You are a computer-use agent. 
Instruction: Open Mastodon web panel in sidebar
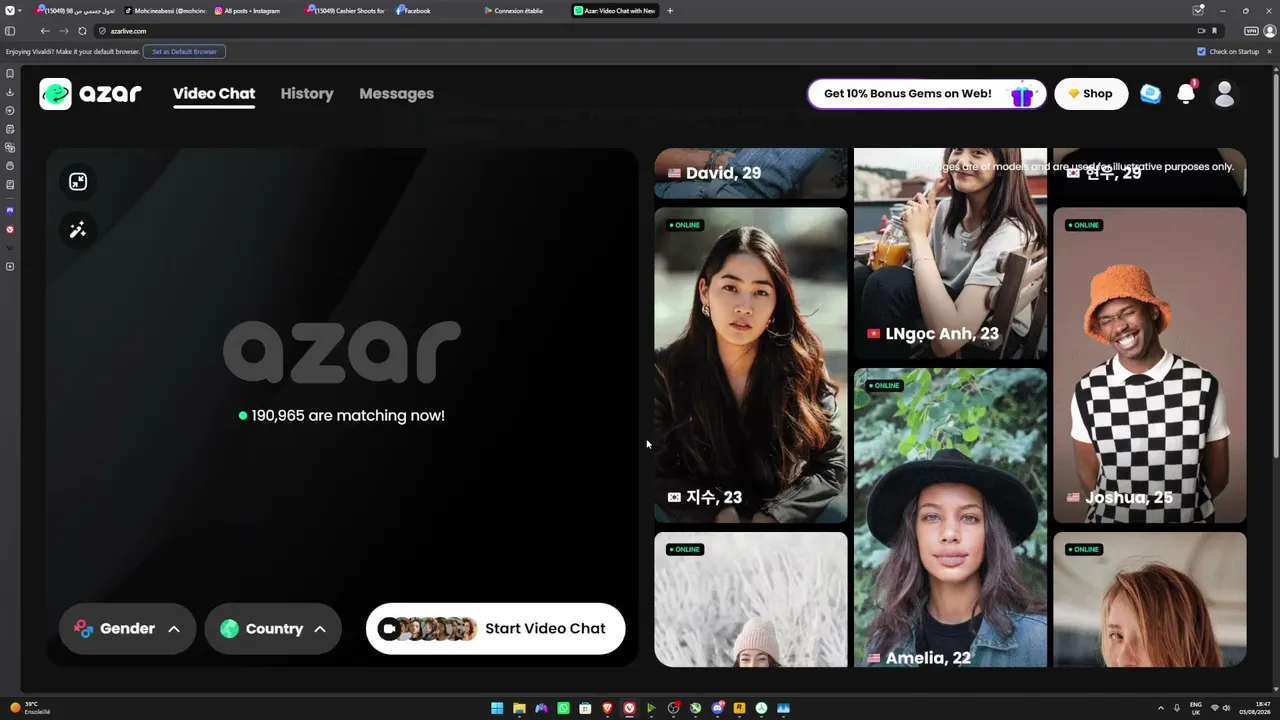10,211
